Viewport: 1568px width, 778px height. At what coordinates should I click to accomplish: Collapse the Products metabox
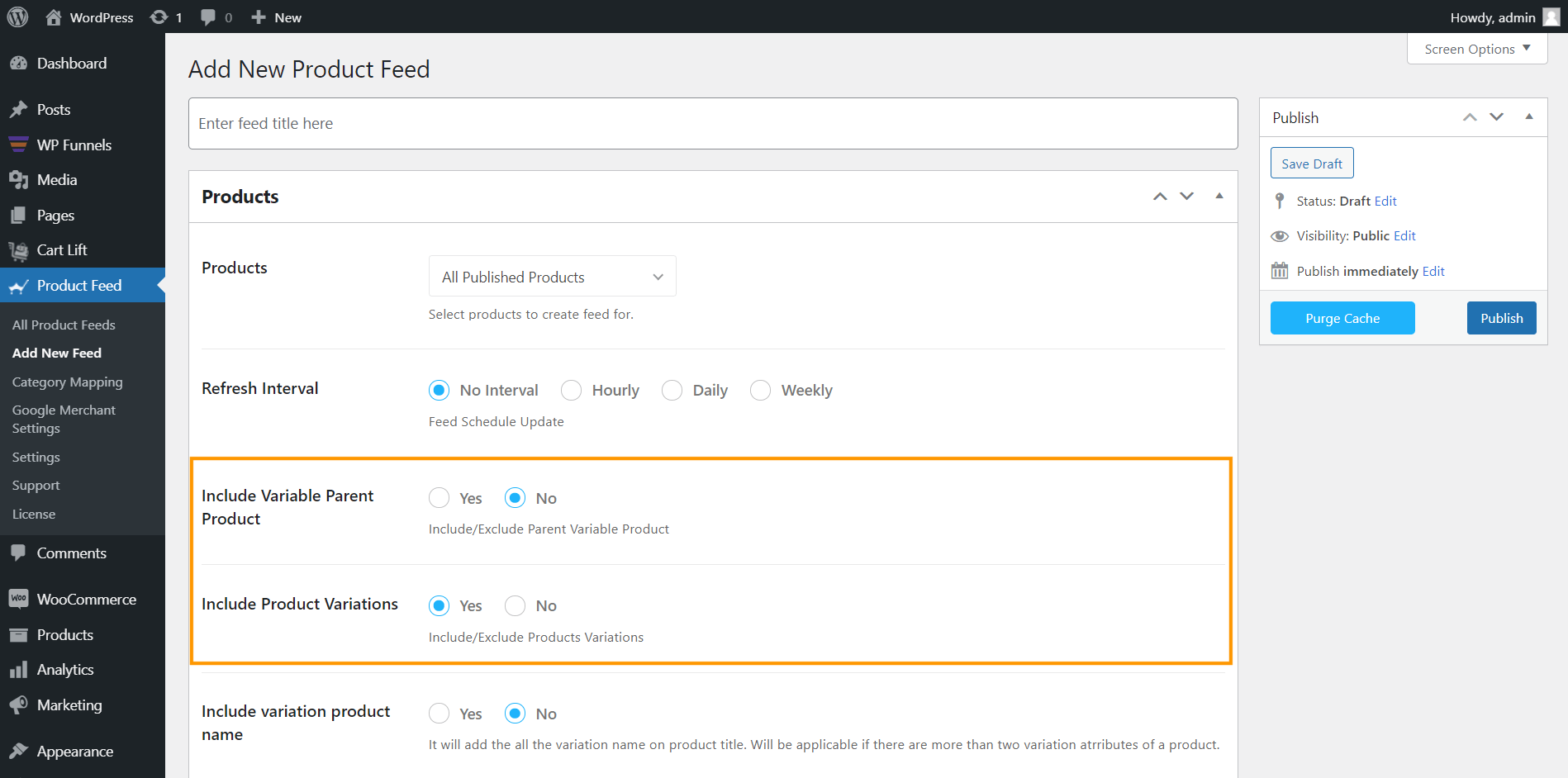point(1219,196)
